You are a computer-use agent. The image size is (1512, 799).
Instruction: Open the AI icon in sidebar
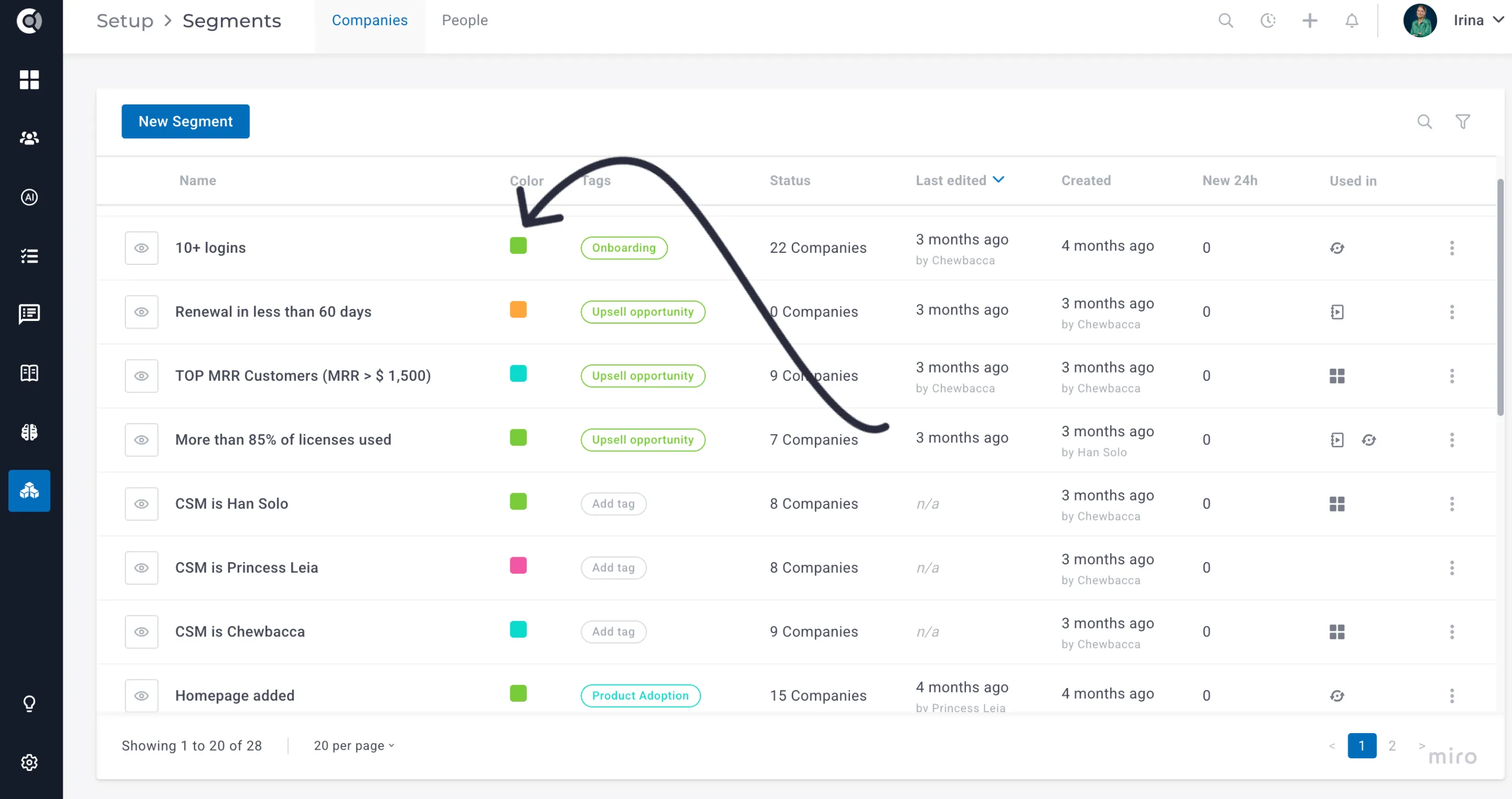pos(29,197)
